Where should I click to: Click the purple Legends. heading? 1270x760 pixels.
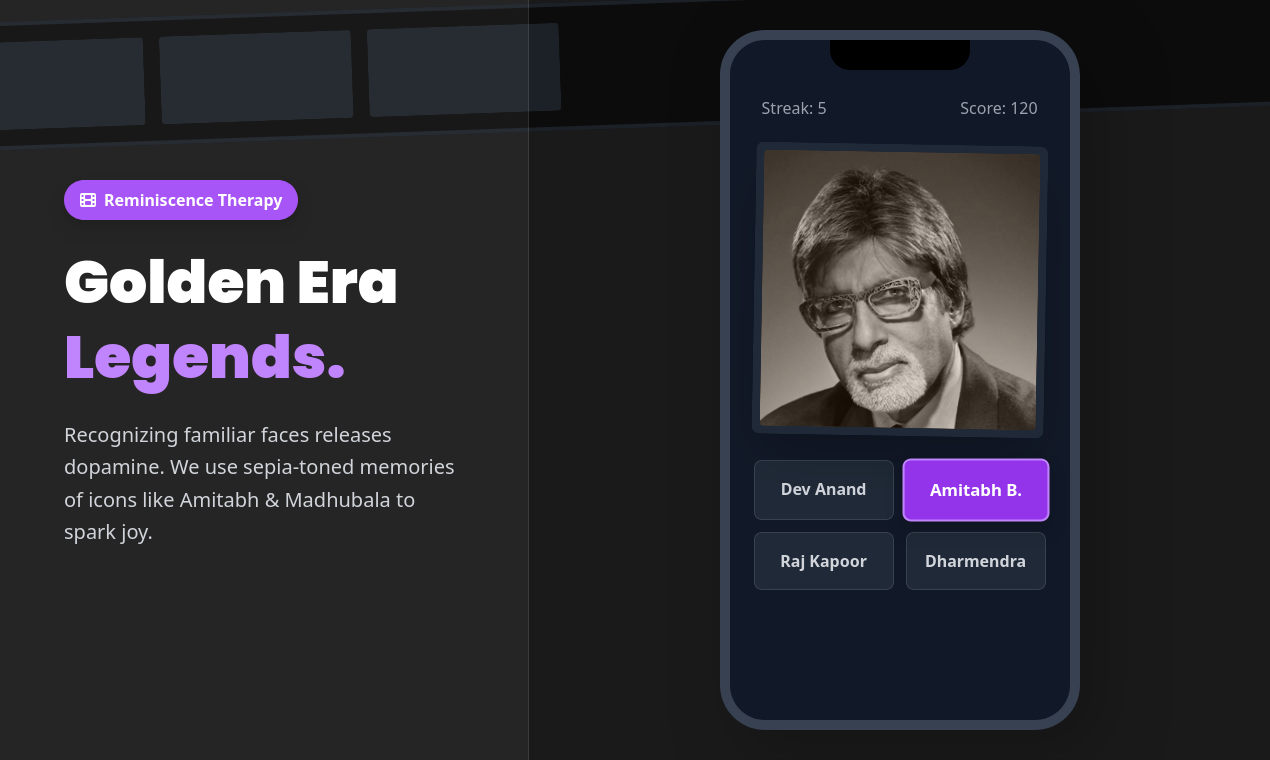[205, 357]
